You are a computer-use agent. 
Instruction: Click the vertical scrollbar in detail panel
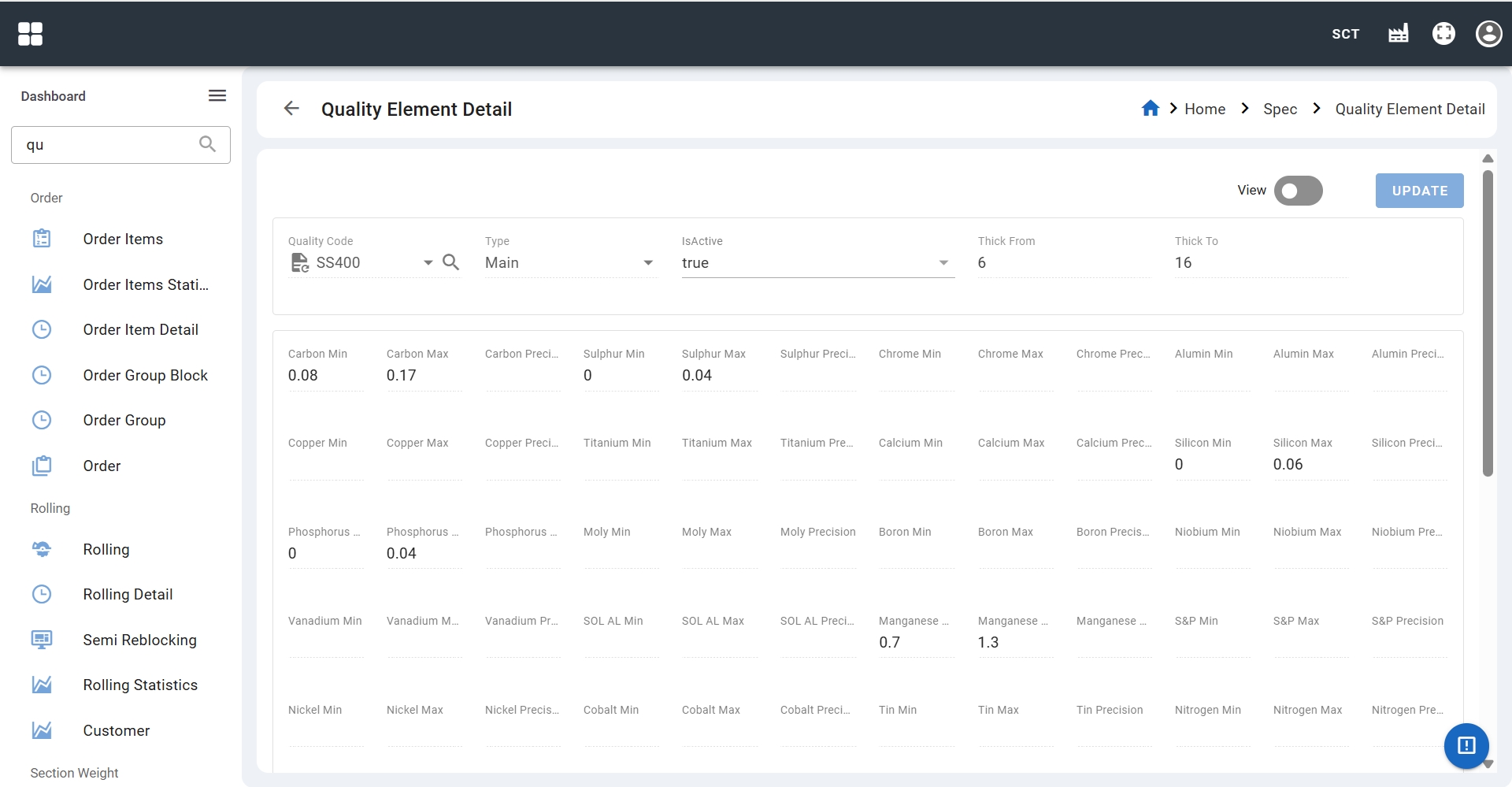(x=1487, y=323)
